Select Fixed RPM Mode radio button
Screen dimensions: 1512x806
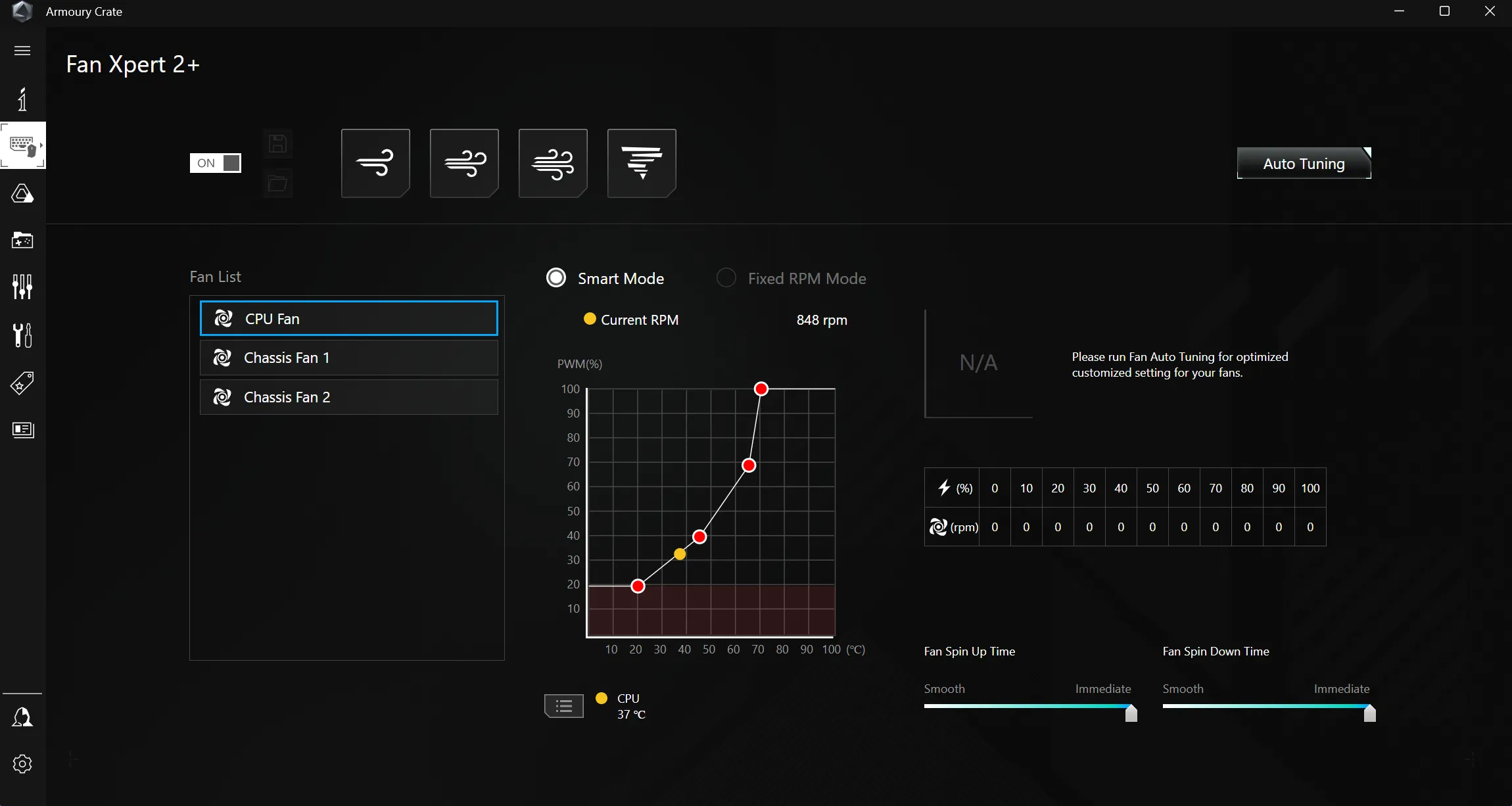point(726,278)
